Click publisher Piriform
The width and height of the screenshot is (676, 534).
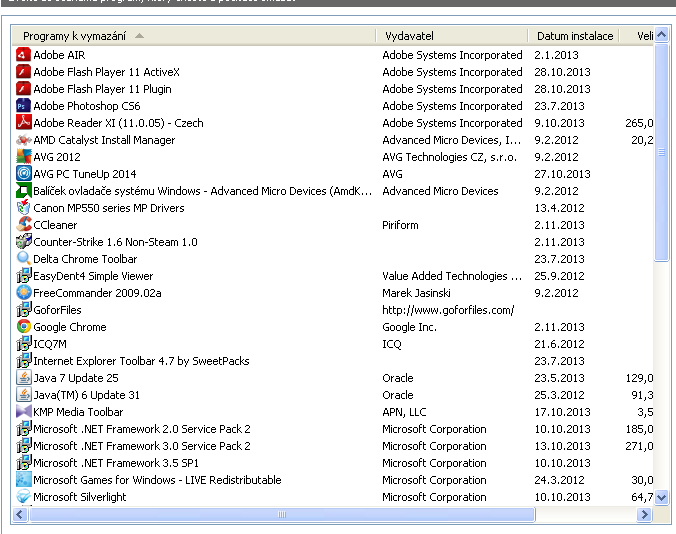tap(400, 225)
